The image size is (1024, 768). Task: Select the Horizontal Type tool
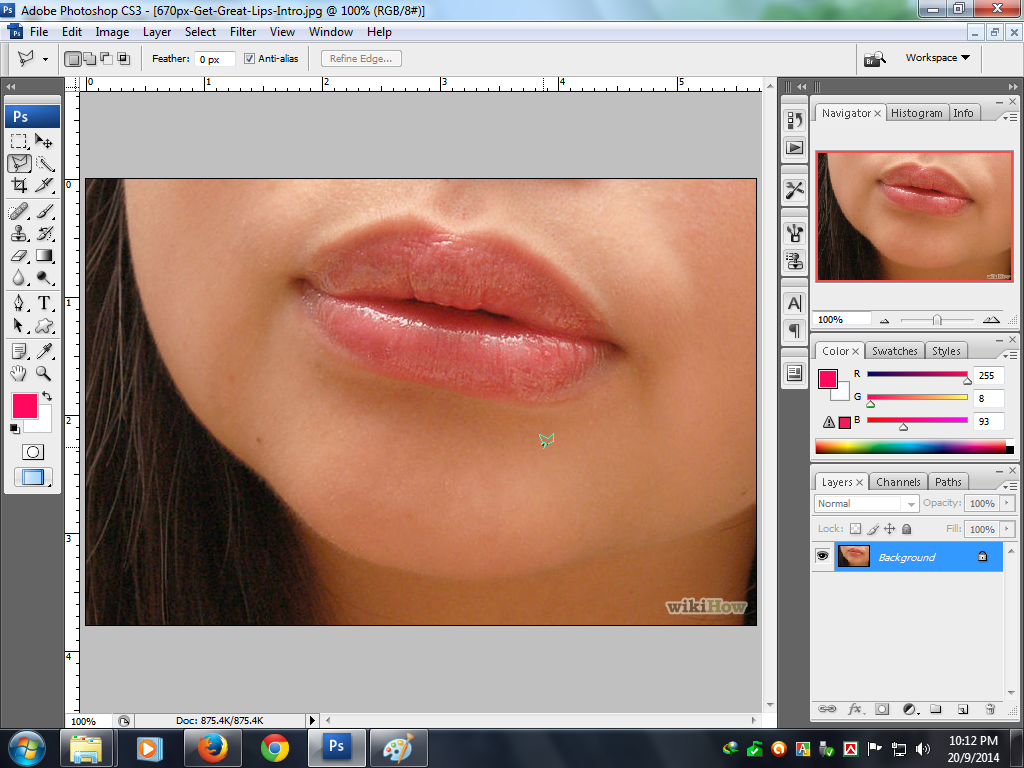pyautogui.click(x=45, y=303)
